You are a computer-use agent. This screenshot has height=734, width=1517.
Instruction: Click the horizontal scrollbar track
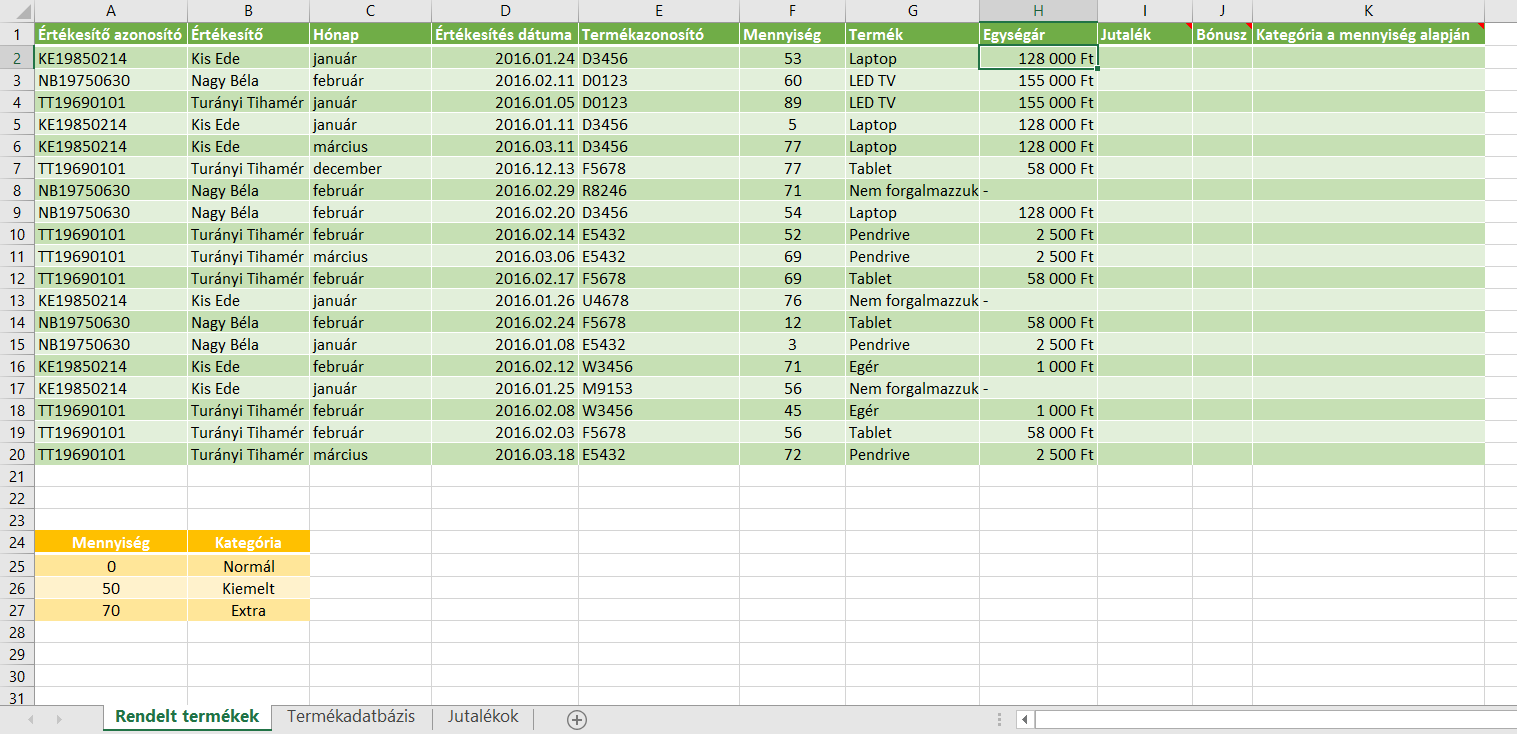[1270, 719]
